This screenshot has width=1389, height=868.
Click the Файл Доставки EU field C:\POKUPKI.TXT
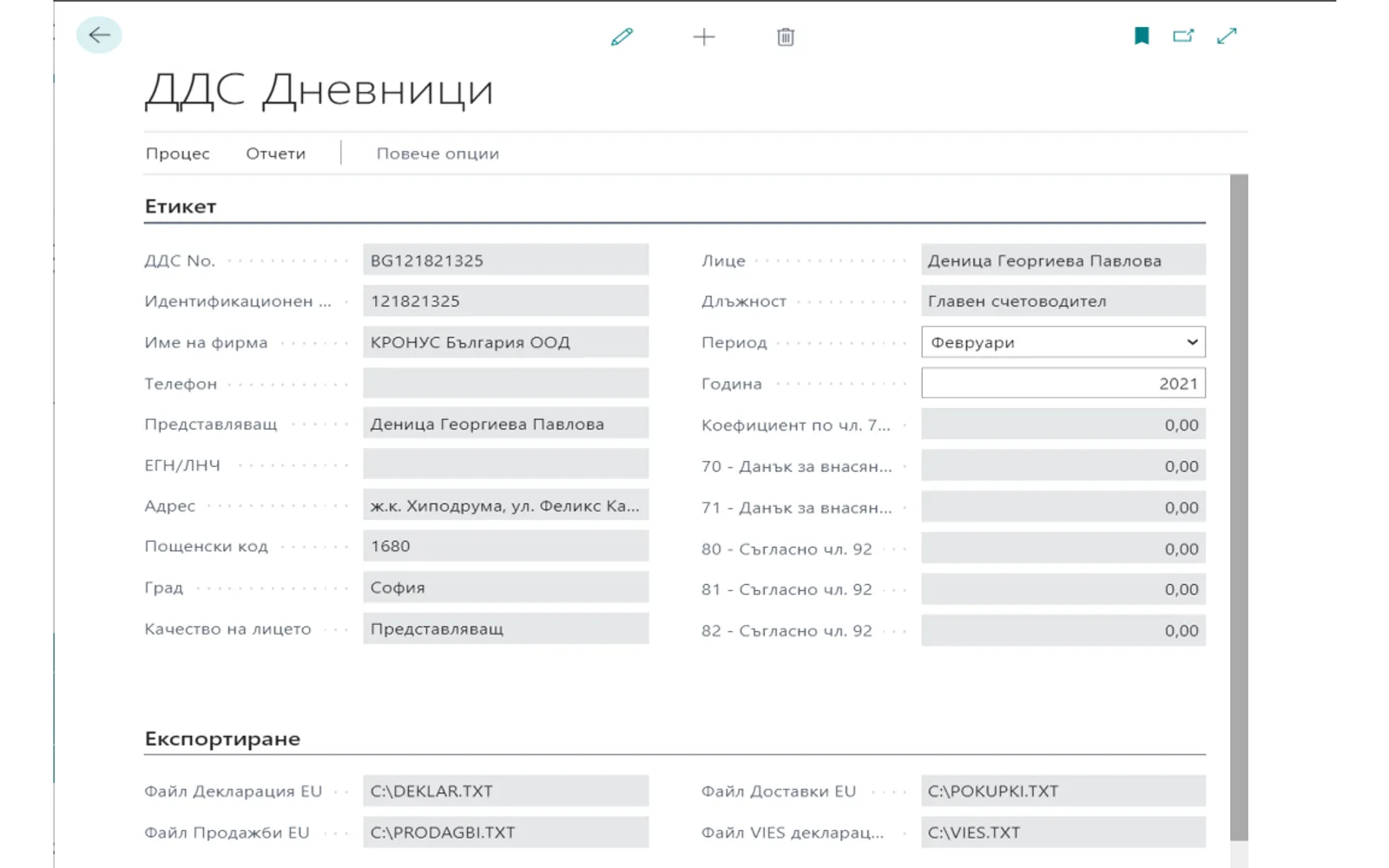click(x=1063, y=791)
